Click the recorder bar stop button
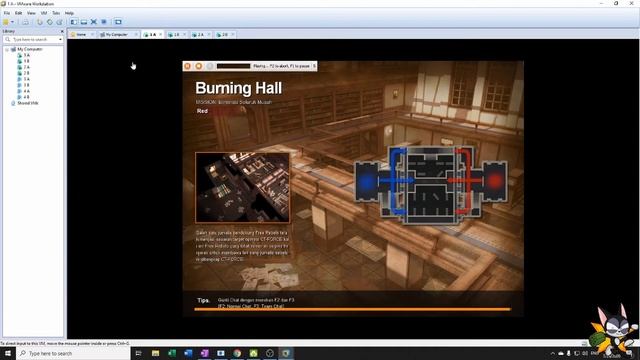This screenshot has width=640, height=360. tap(198, 66)
